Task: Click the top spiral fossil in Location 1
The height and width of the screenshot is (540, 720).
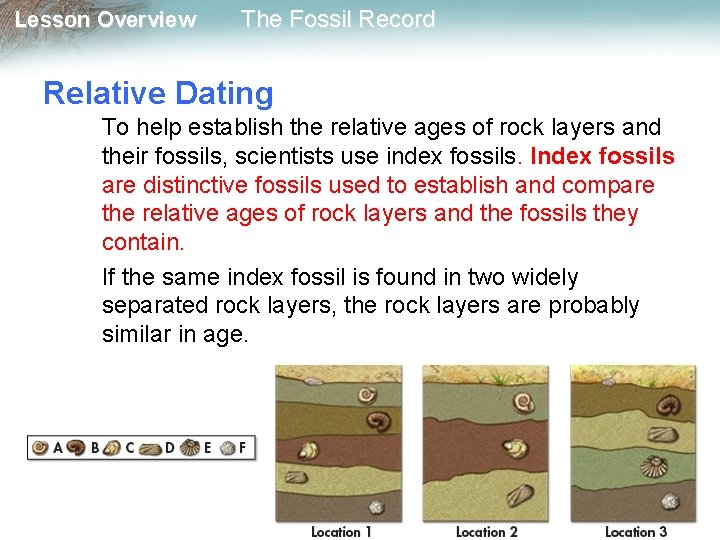Action: pos(367,395)
